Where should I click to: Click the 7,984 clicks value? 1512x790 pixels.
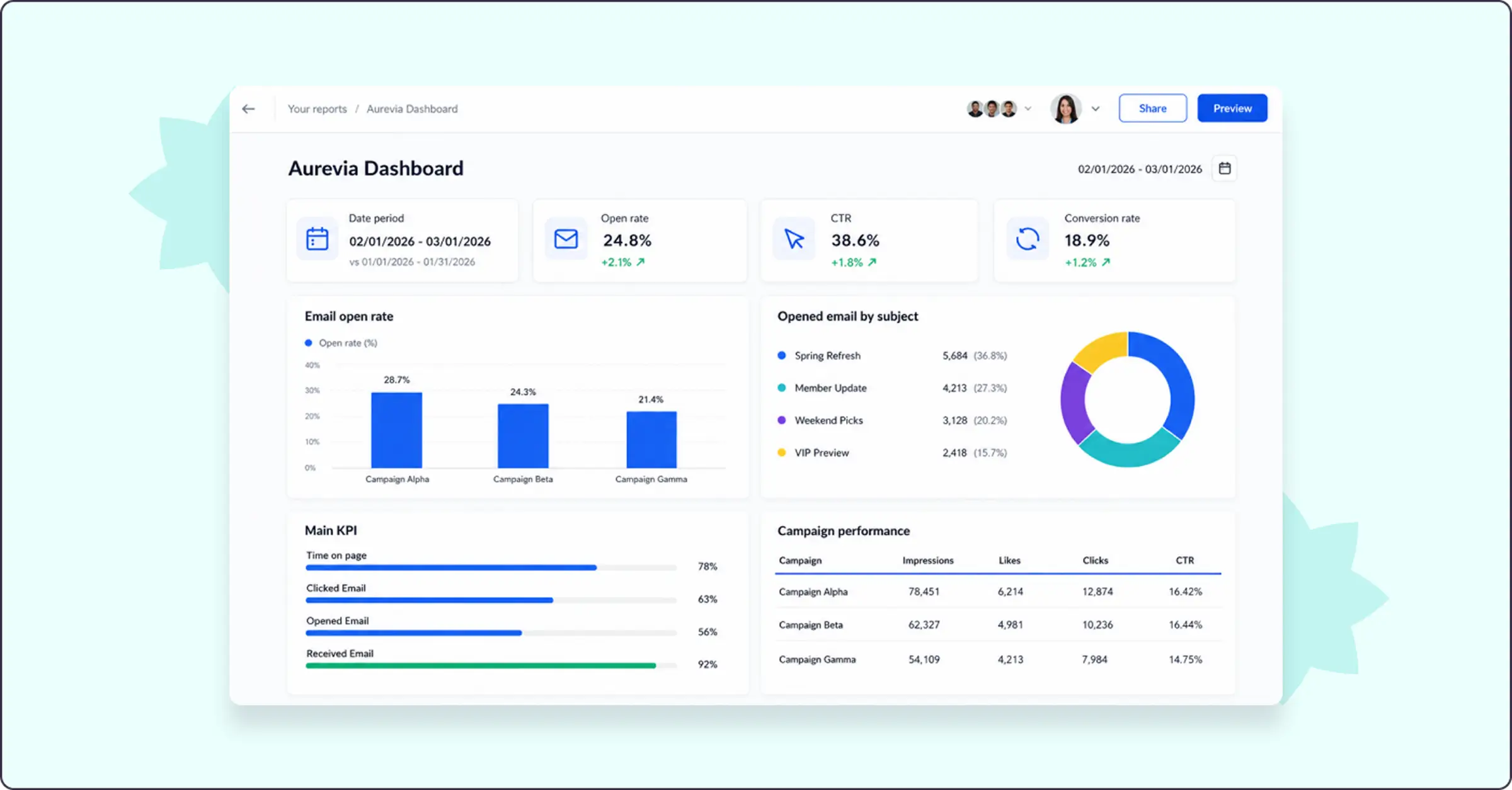click(x=1094, y=660)
